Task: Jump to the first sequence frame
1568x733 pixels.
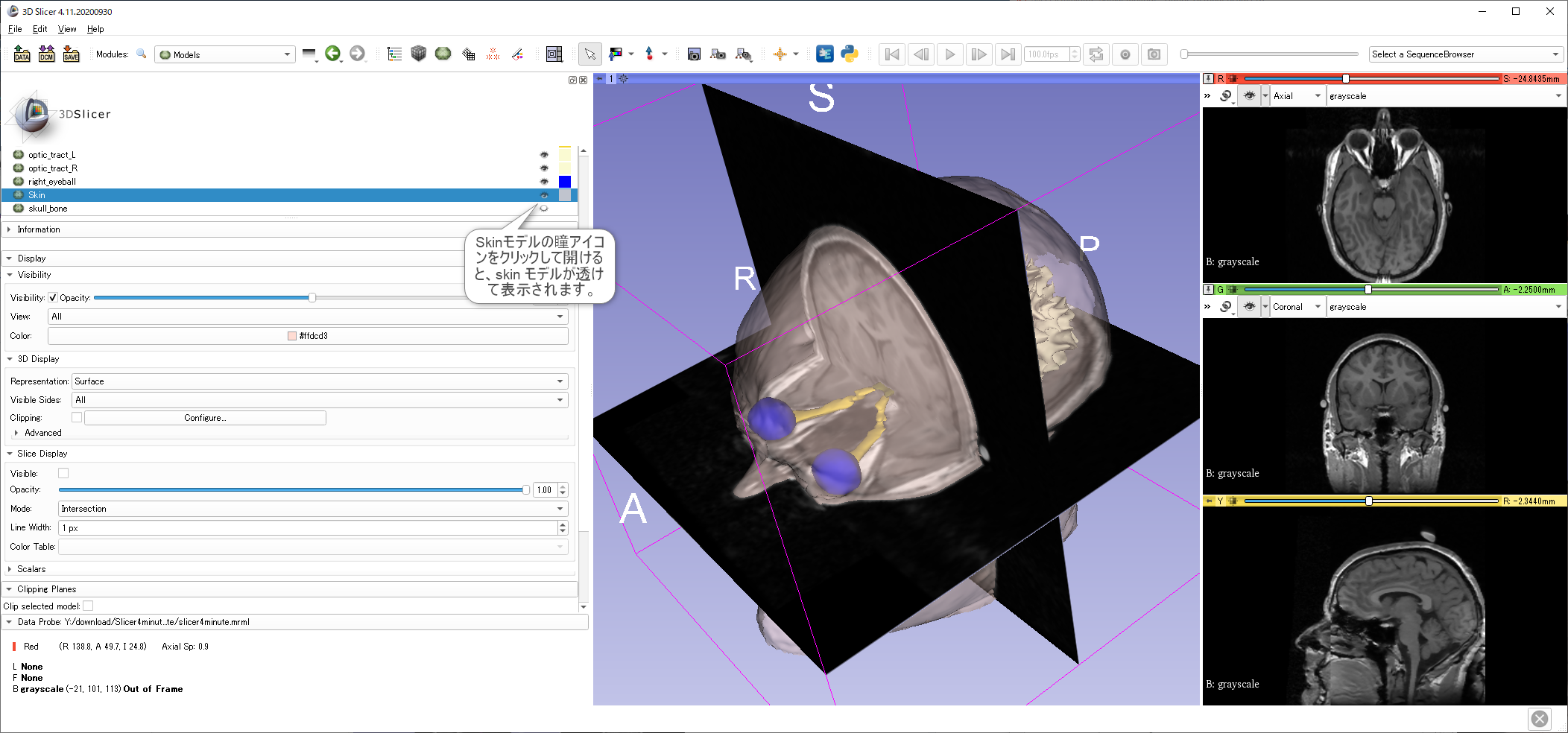Action: (x=892, y=54)
